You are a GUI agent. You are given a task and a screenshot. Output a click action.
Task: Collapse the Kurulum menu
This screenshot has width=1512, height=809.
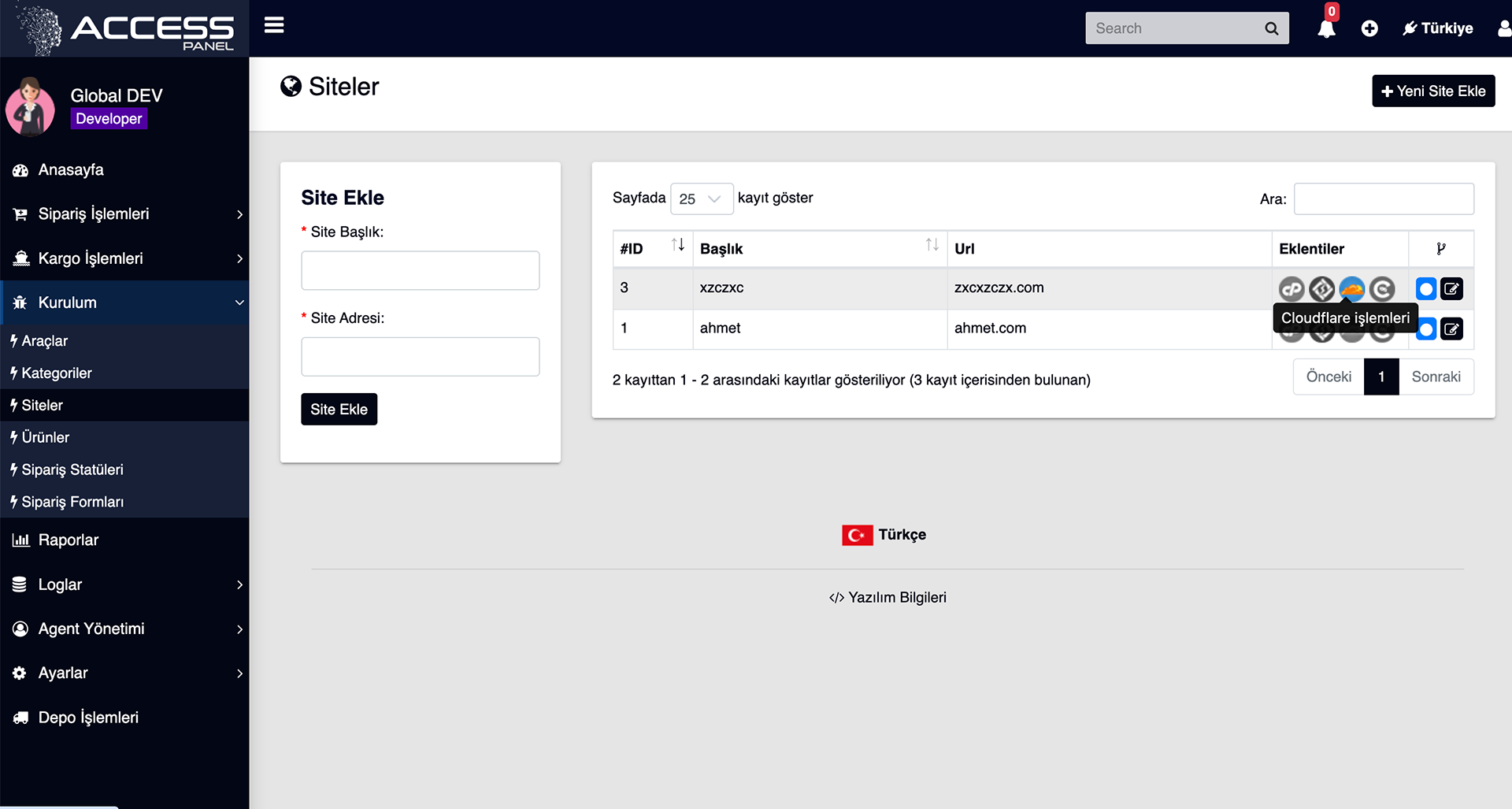point(124,302)
